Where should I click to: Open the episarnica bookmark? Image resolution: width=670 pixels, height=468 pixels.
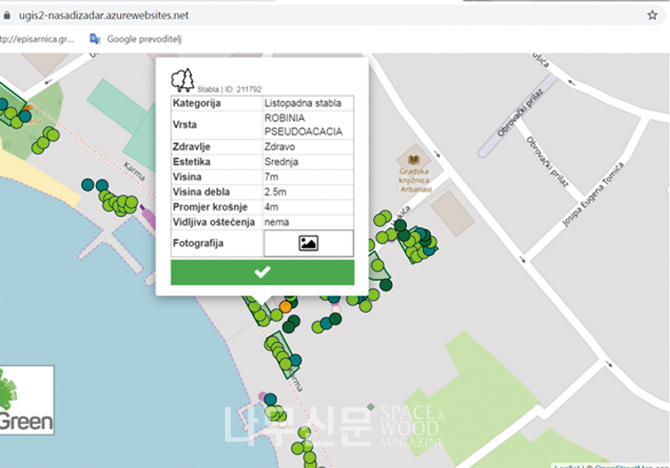[38, 39]
